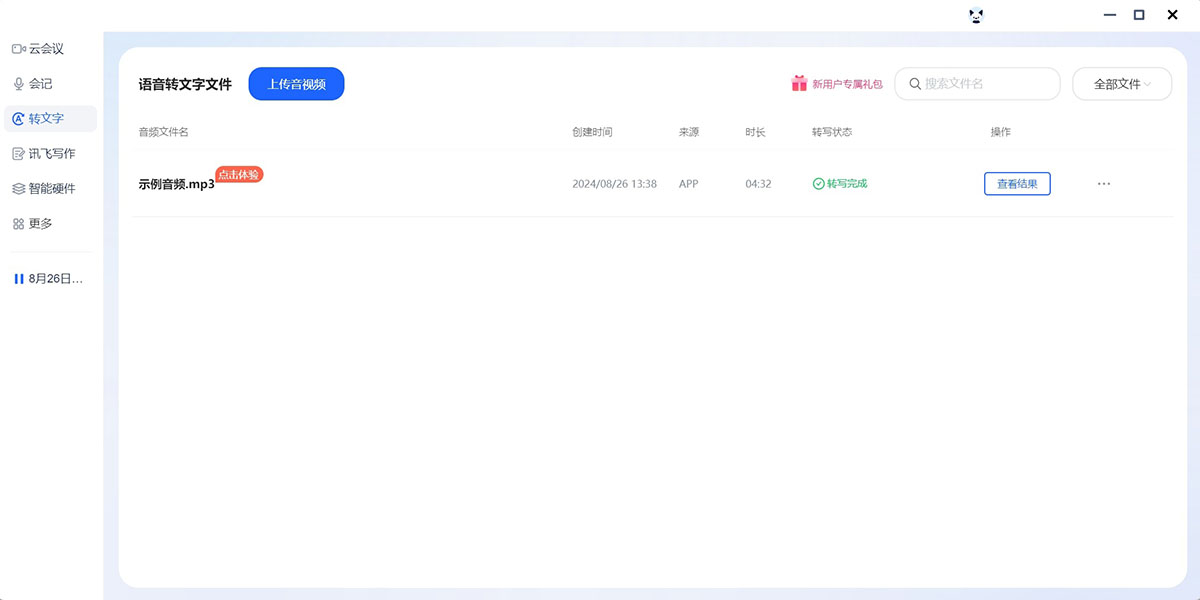The image size is (1200, 600).
Task: Open the 示例音频.mp3 file entry
Action: tap(176, 185)
